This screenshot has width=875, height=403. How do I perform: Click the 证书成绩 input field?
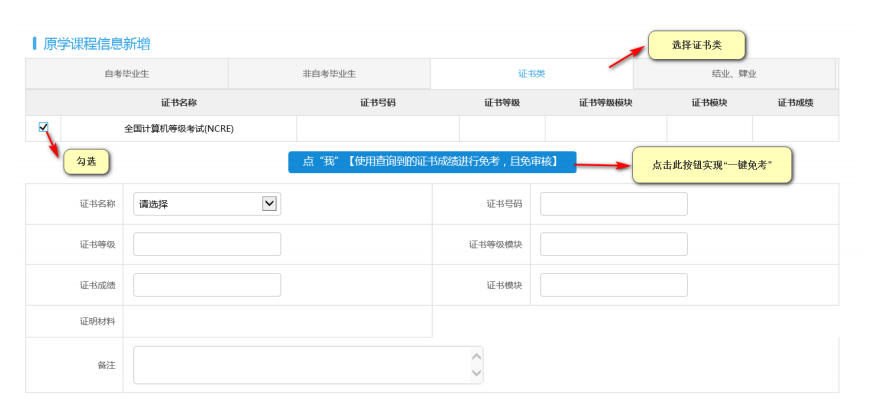pyautogui.click(x=206, y=285)
